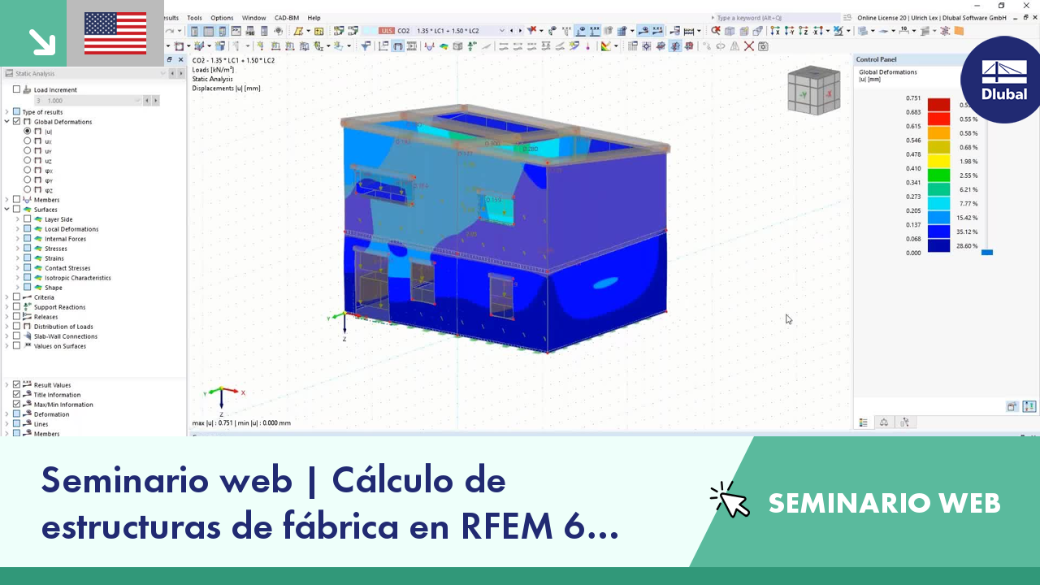Expand the Support Reactions tree node
Viewport: 1040px width, 585px height.
7,307
